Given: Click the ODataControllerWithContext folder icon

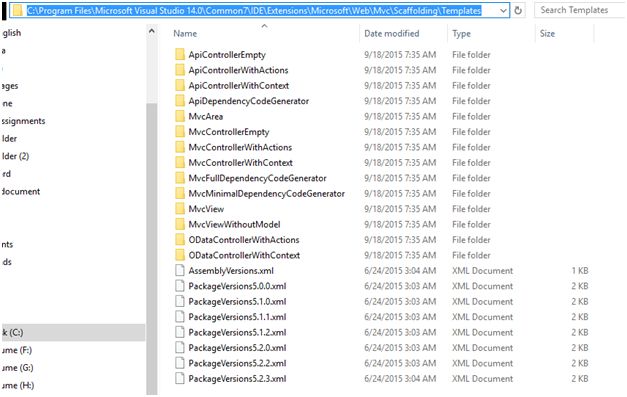Looking at the screenshot, I should [x=180, y=255].
